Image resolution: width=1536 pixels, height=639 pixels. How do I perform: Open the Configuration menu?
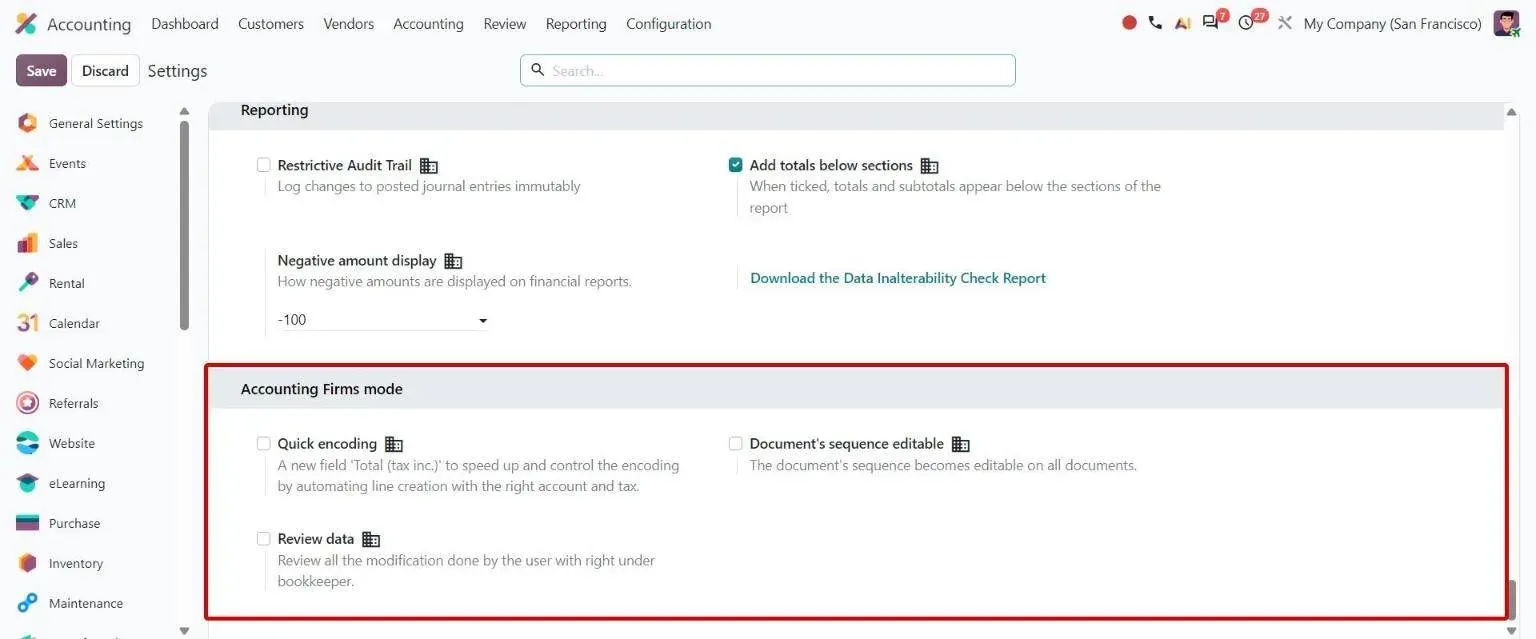coord(669,23)
